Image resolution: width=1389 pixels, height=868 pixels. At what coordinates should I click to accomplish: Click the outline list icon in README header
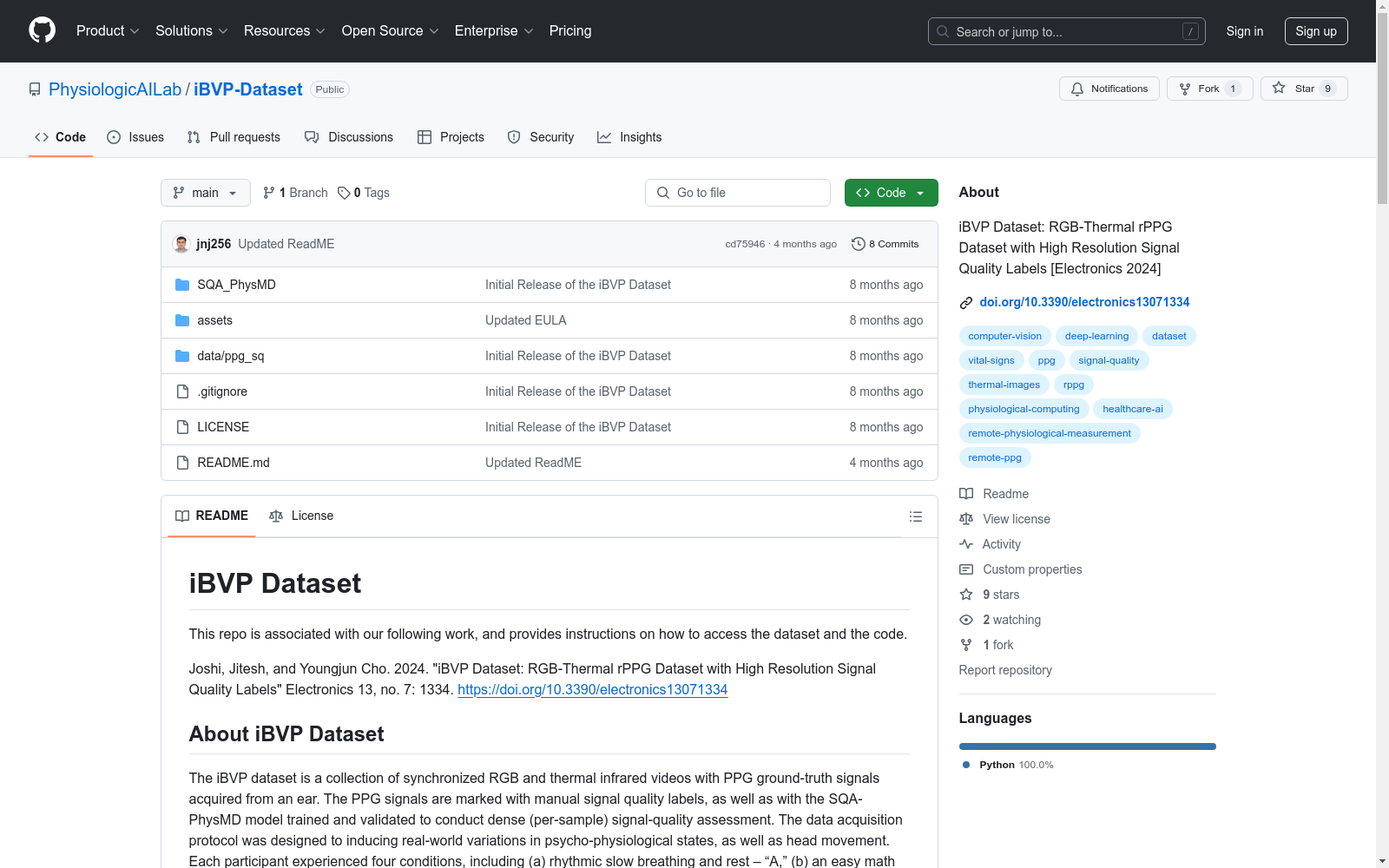click(915, 516)
